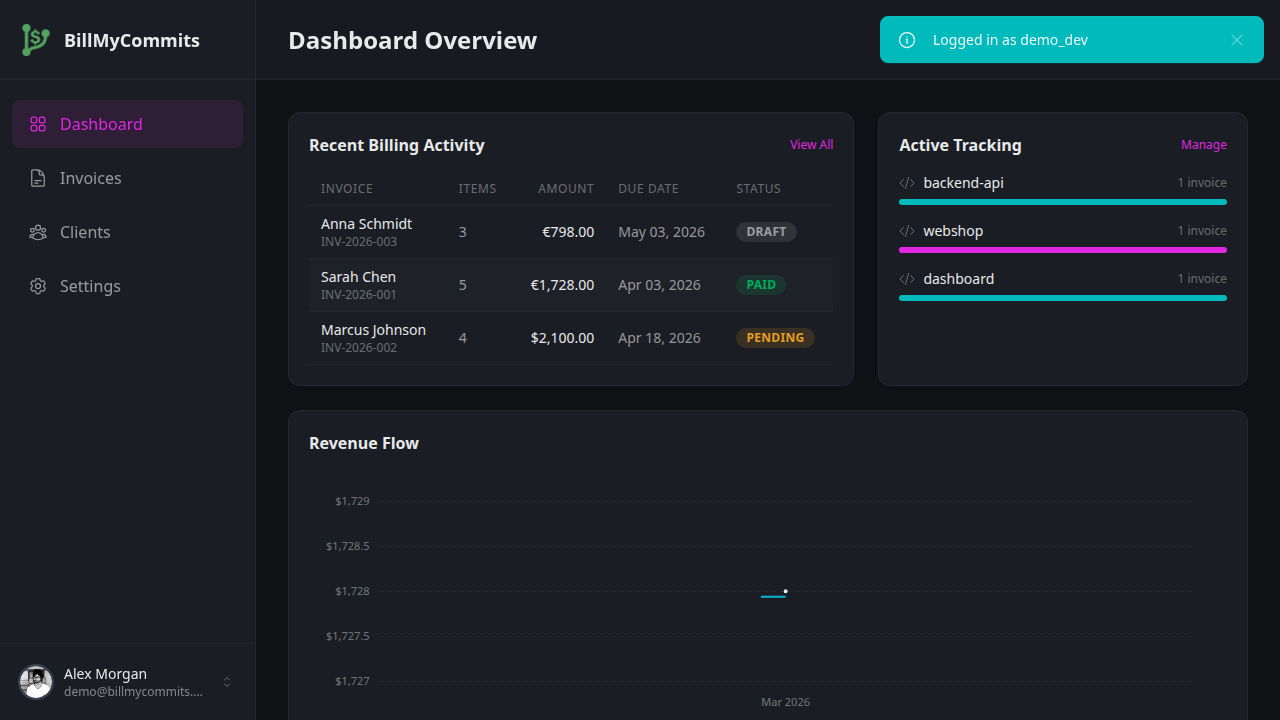Open Sarah Chen invoice row
The width and height of the screenshot is (1280, 720).
point(570,285)
